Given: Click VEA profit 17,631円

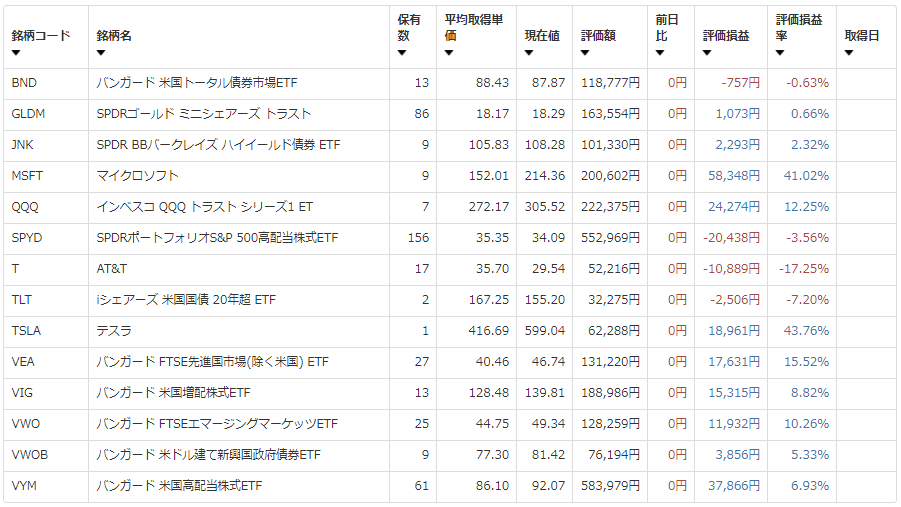Looking at the screenshot, I should [734, 362].
